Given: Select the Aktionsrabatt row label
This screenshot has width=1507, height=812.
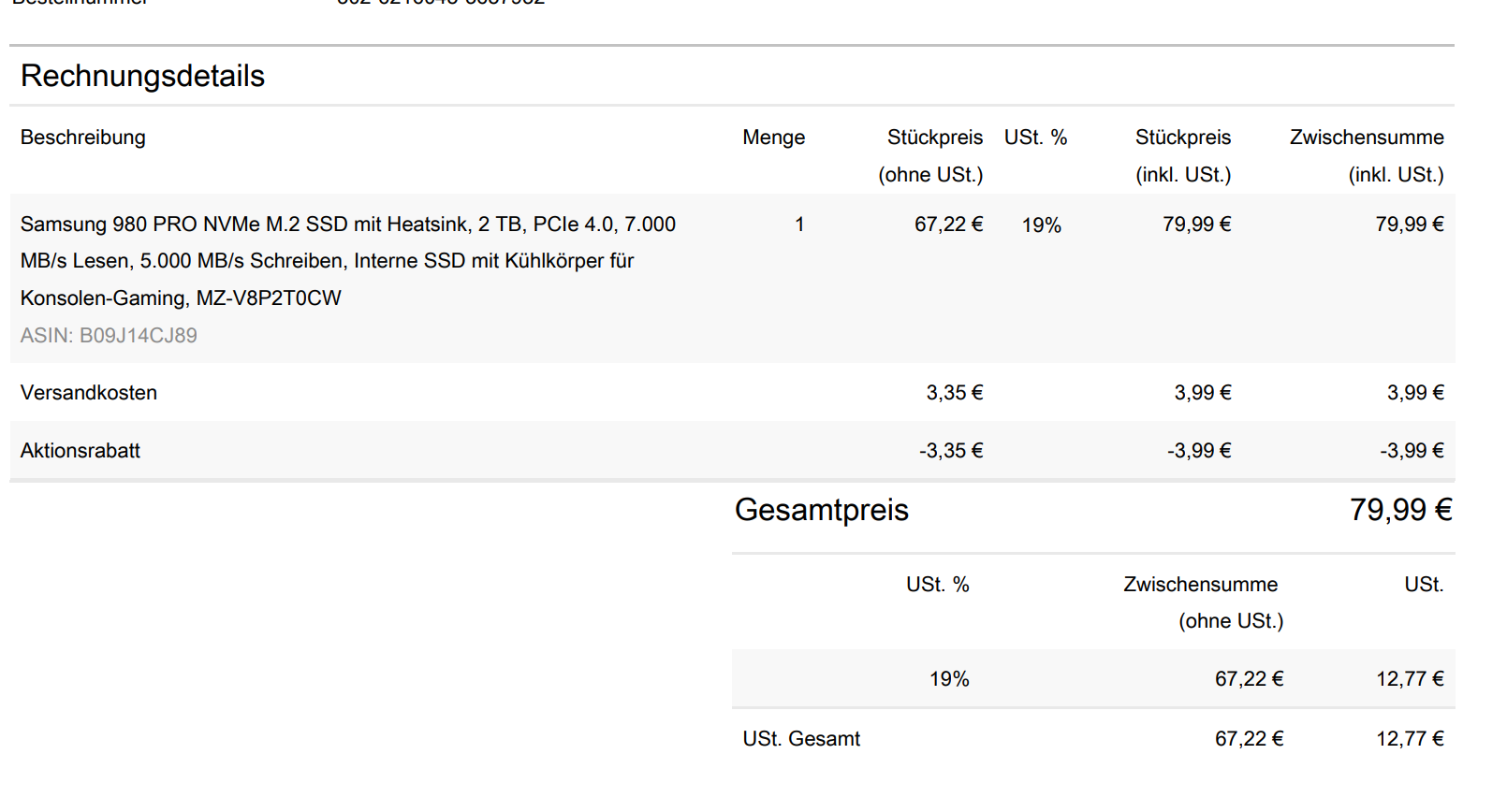Looking at the screenshot, I should (80, 451).
